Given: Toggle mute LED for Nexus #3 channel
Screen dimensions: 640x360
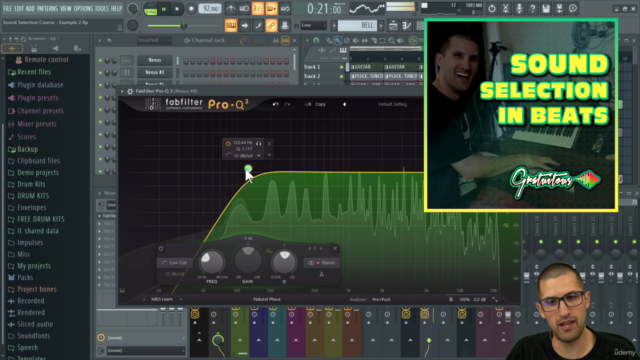Looking at the screenshot, I should [100, 73].
